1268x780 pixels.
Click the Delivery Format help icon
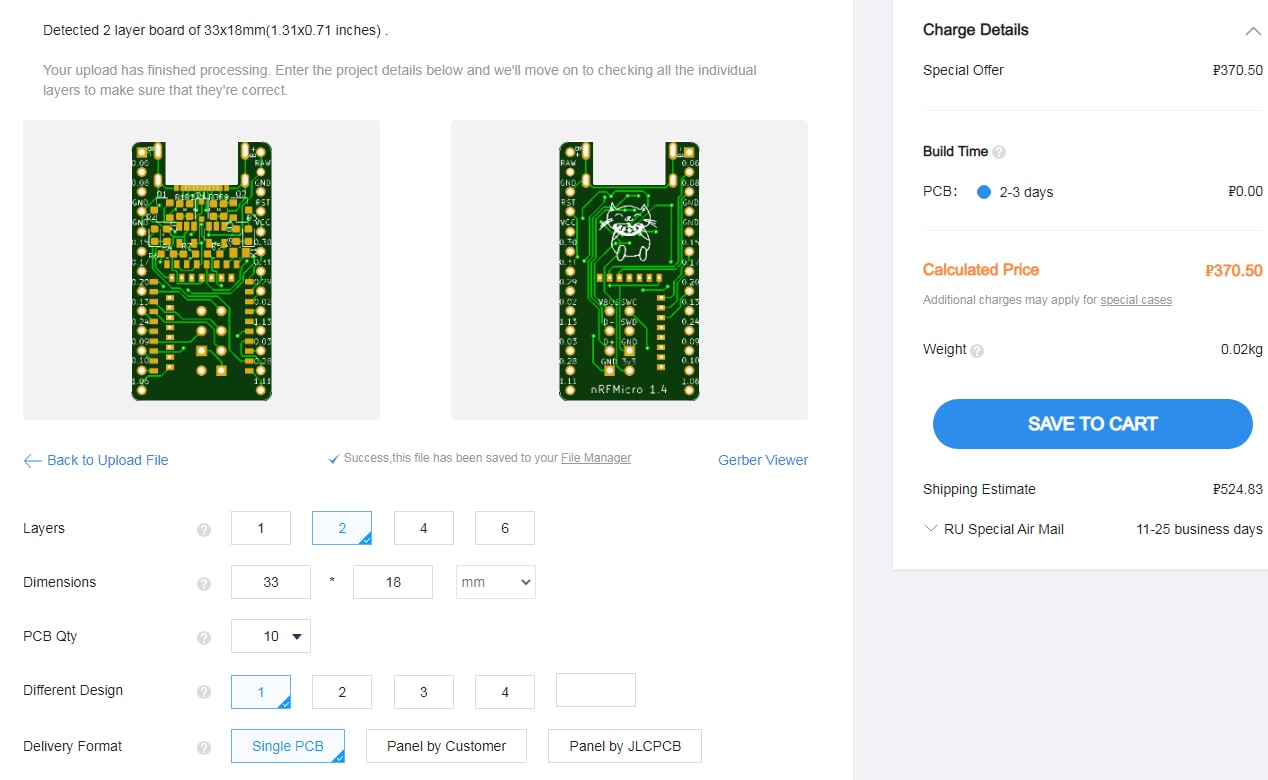pos(204,748)
